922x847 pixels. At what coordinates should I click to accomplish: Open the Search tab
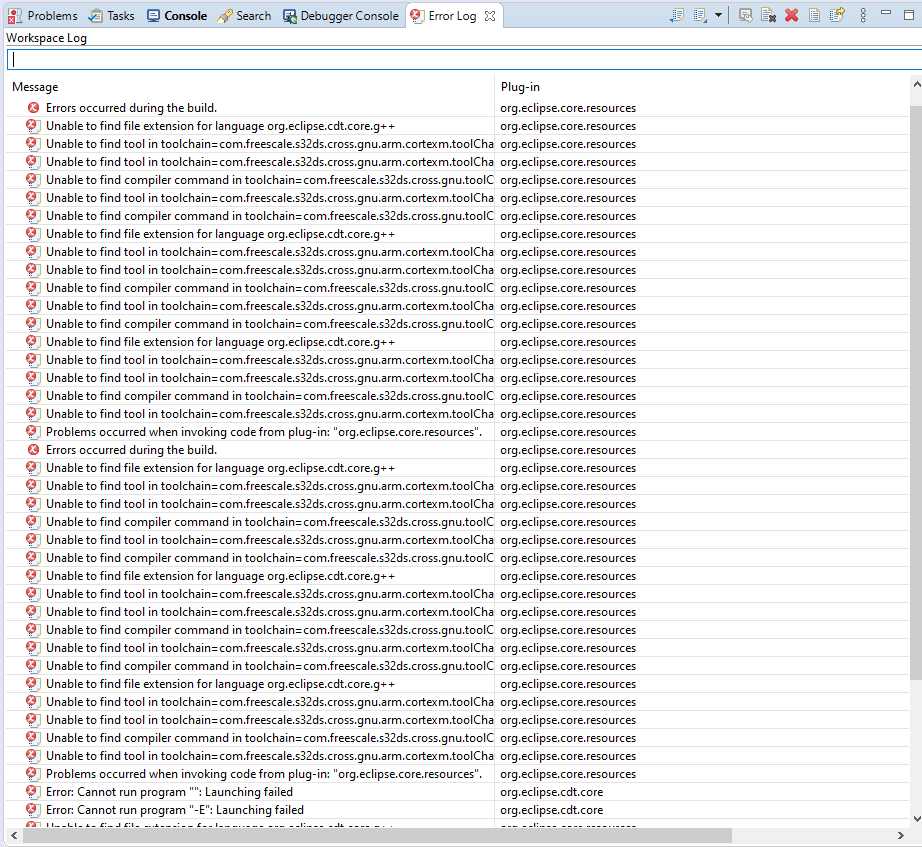click(x=245, y=16)
